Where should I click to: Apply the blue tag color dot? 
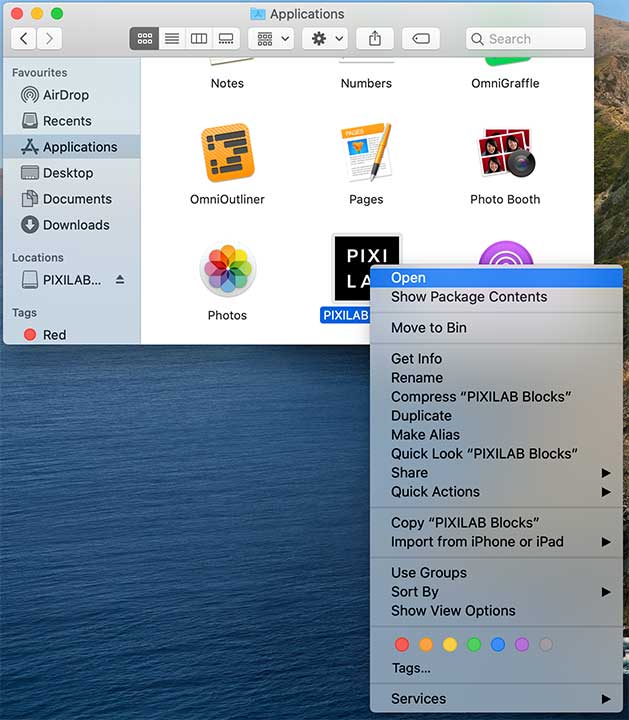pos(498,644)
